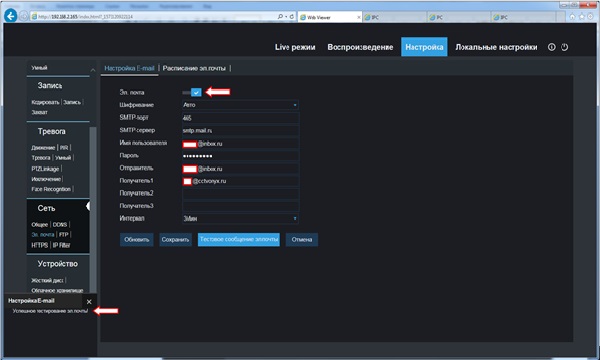600x360 pixels.
Task: Open the Облачное хранилище link
Action: click(57, 290)
